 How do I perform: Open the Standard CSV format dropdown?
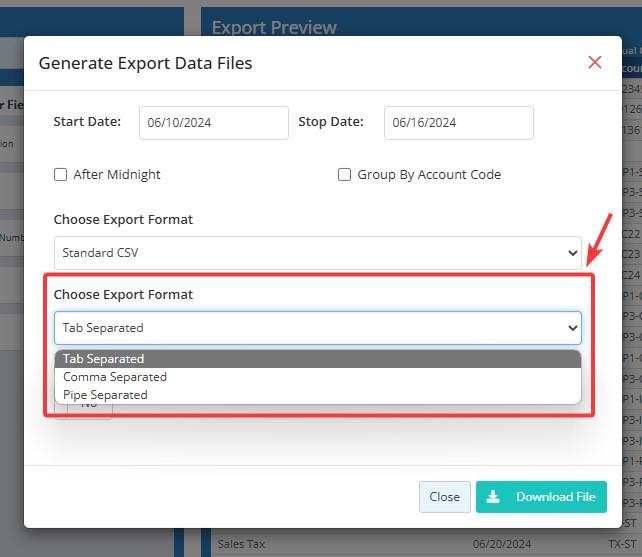[317, 253]
